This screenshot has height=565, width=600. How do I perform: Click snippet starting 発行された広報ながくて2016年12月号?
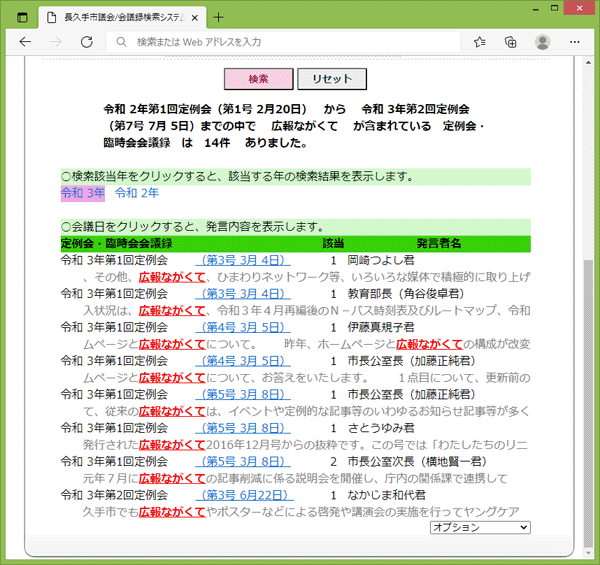click(x=305, y=445)
